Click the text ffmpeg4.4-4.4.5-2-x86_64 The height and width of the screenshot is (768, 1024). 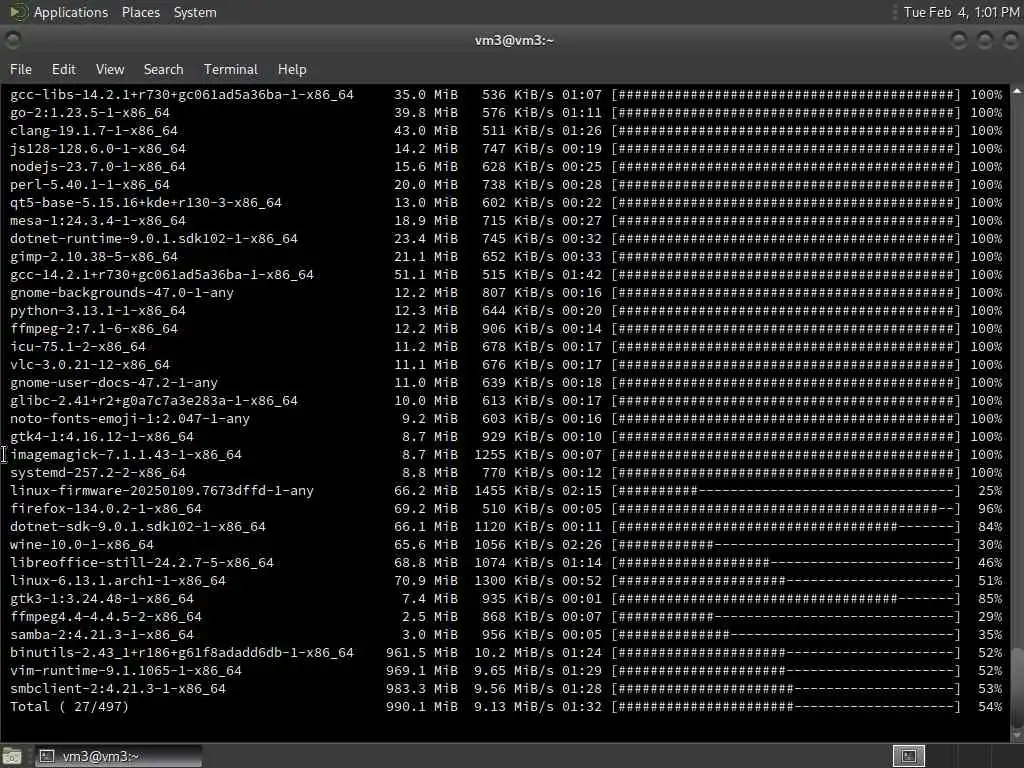[x=106, y=616]
